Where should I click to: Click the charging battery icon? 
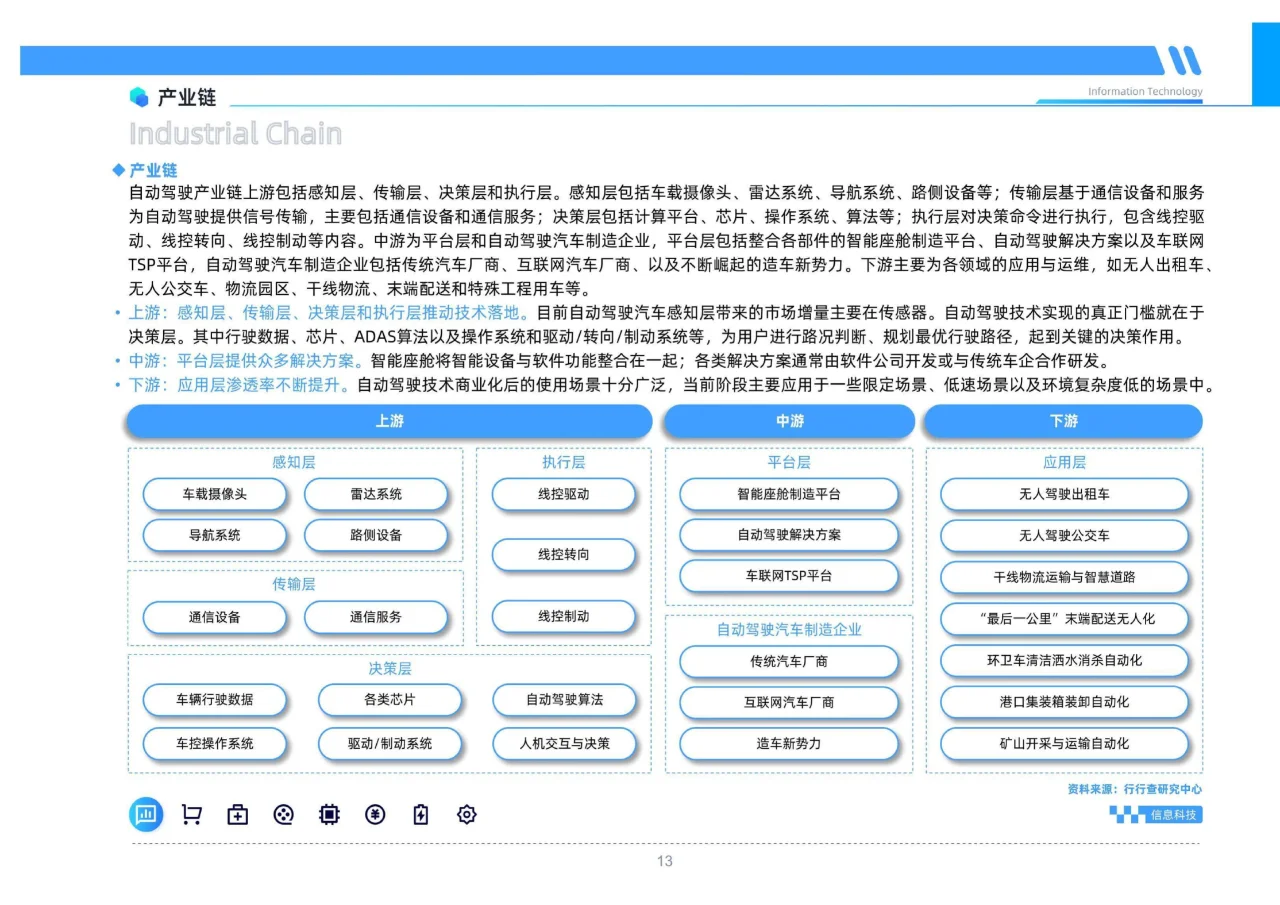pyautogui.click(x=421, y=815)
